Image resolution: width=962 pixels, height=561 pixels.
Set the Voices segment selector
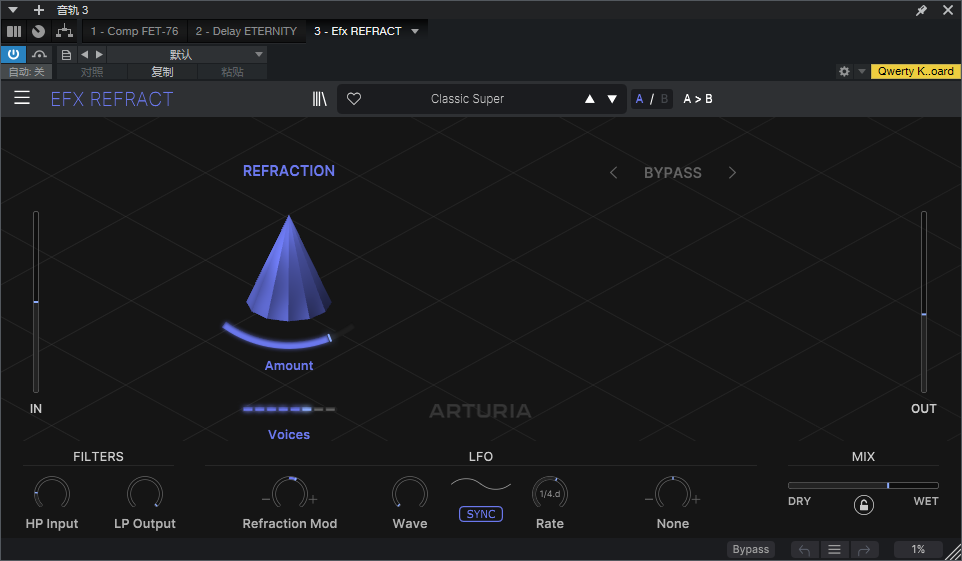pyautogui.click(x=289, y=409)
